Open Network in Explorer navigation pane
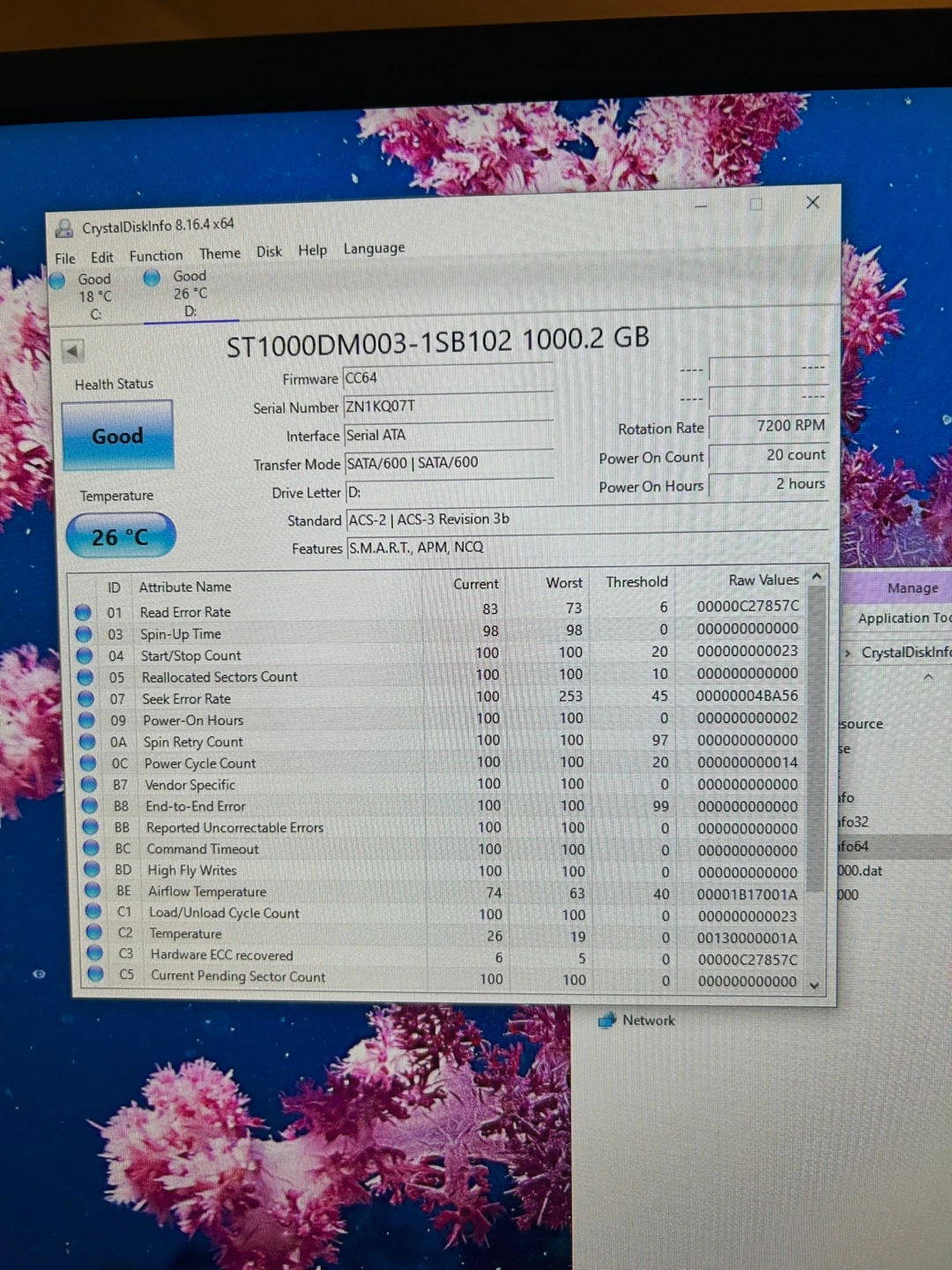The width and height of the screenshot is (952, 1270). pyautogui.click(x=648, y=1020)
